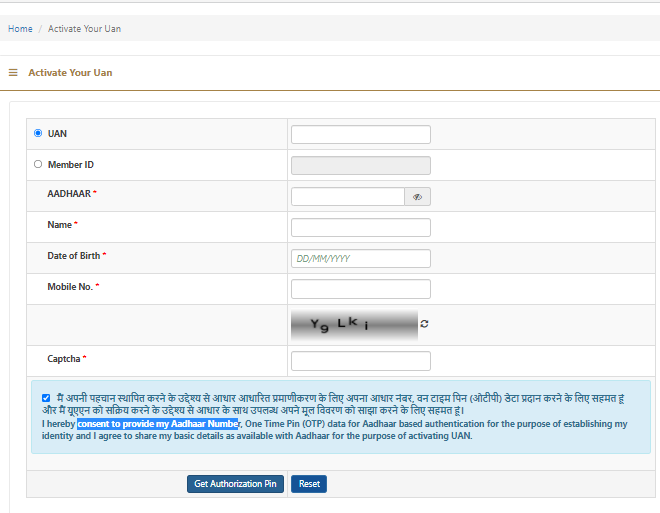Refresh the captcha image

(424, 324)
